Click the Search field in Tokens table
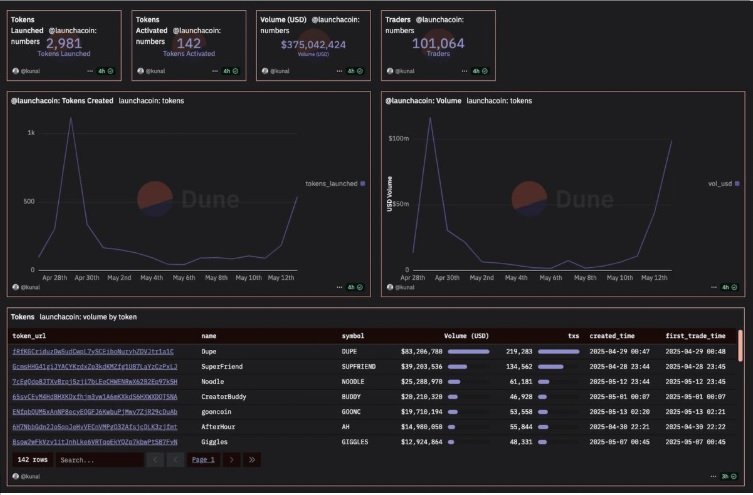The width and height of the screenshot is (753, 495). point(99,460)
